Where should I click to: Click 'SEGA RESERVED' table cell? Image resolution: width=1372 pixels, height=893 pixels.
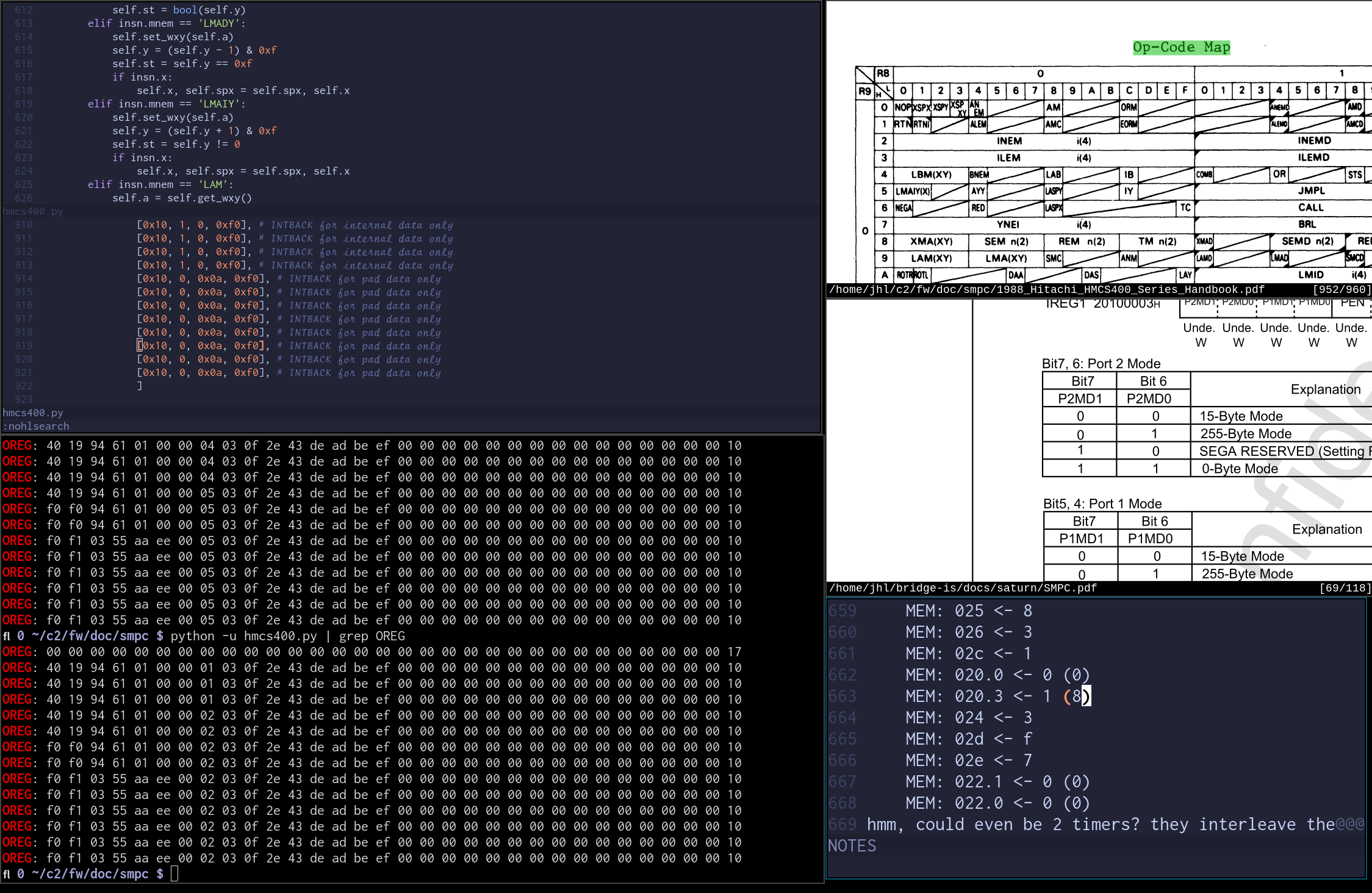1281,451
